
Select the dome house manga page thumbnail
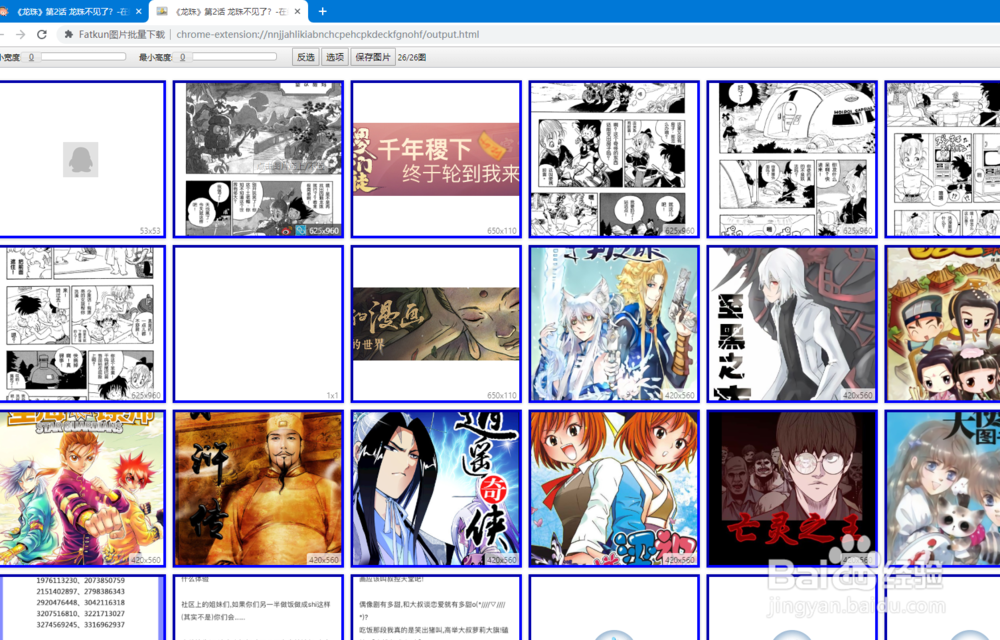792,159
